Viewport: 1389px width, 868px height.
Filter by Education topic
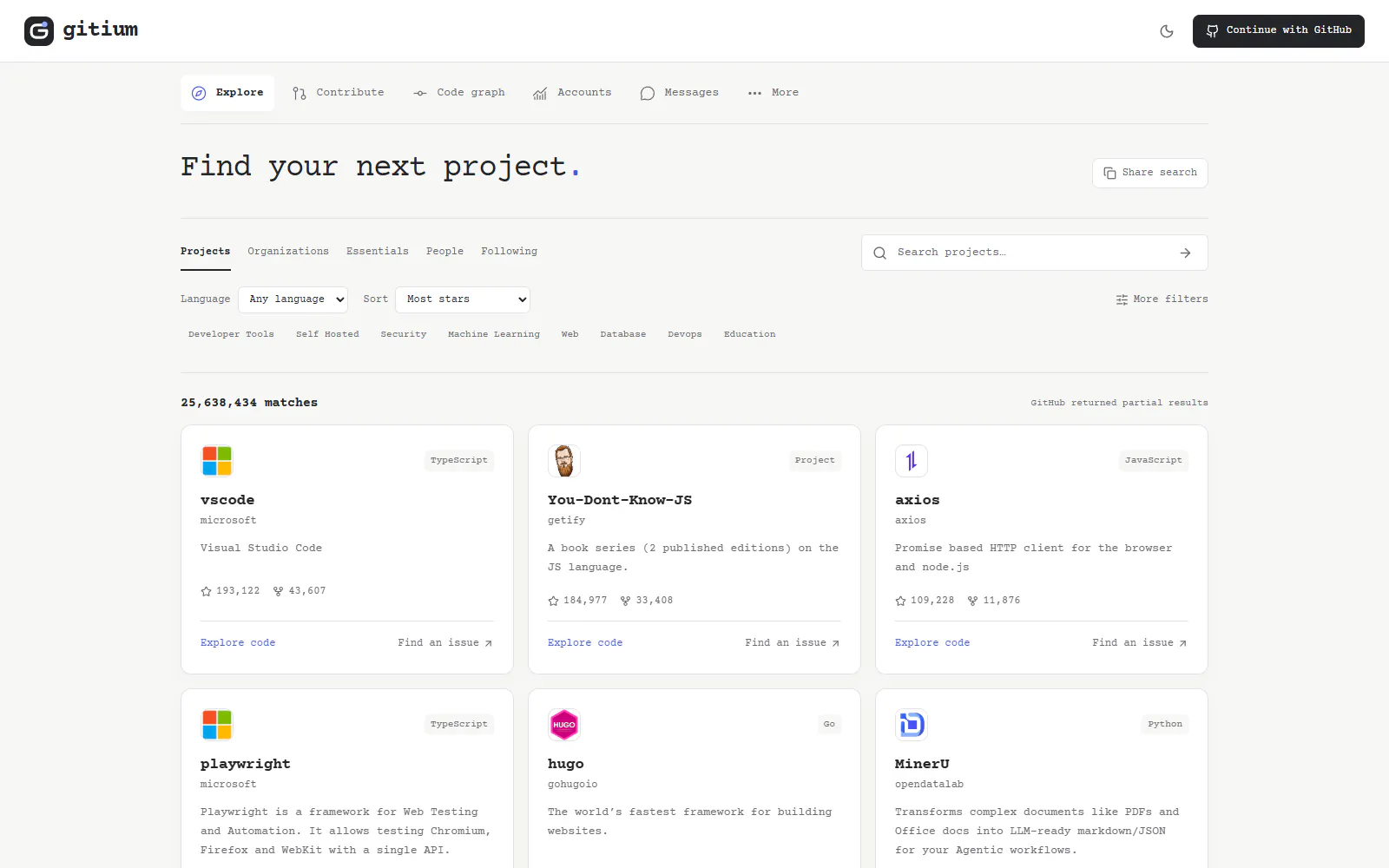[750, 334]
